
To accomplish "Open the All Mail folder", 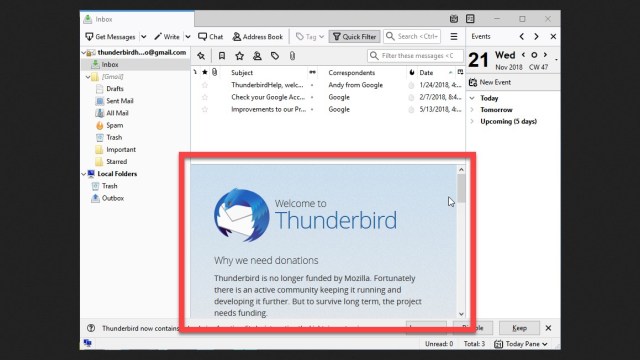I will coord(117,113).
